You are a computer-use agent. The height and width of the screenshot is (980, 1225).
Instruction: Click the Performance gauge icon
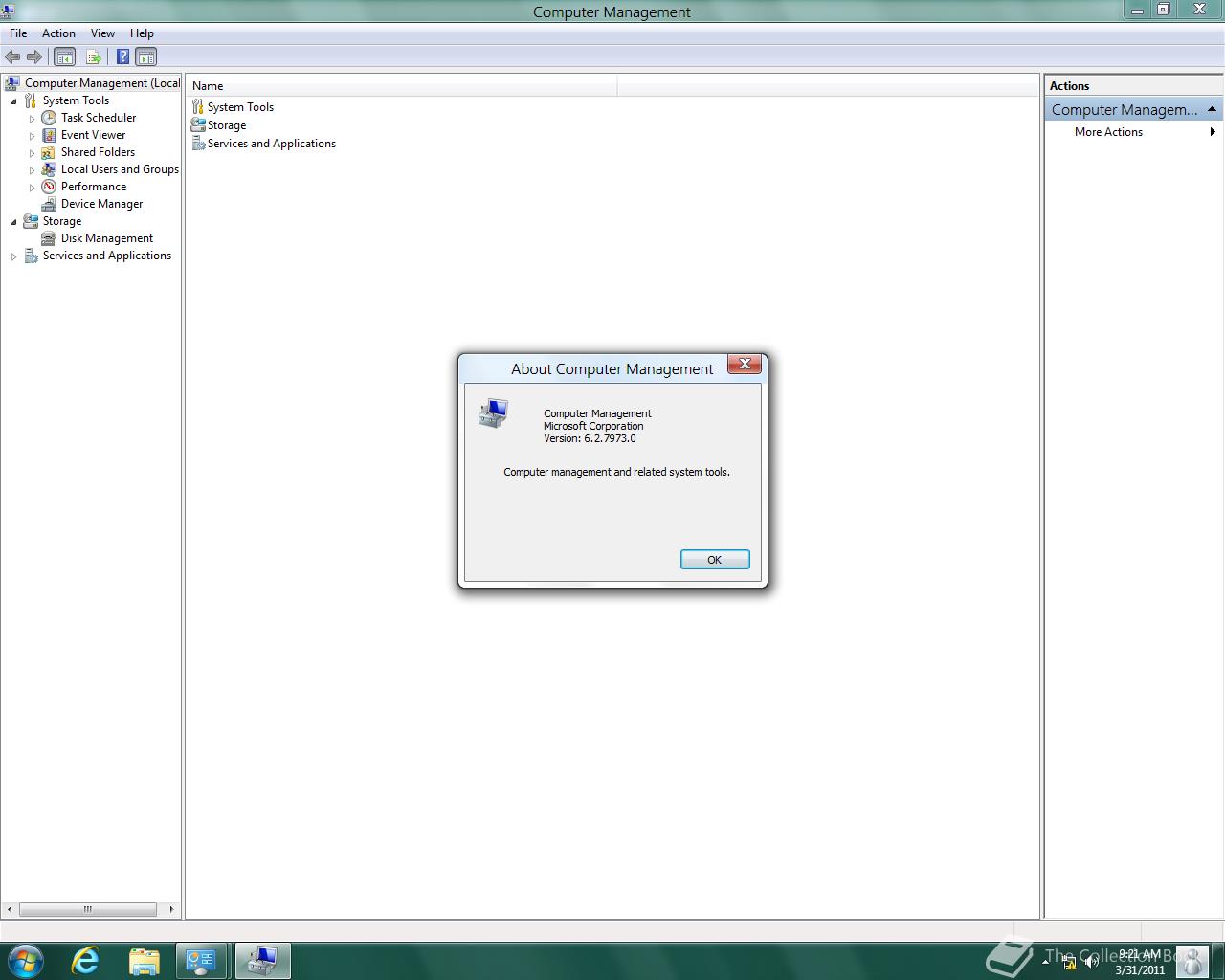pos(49,187)
